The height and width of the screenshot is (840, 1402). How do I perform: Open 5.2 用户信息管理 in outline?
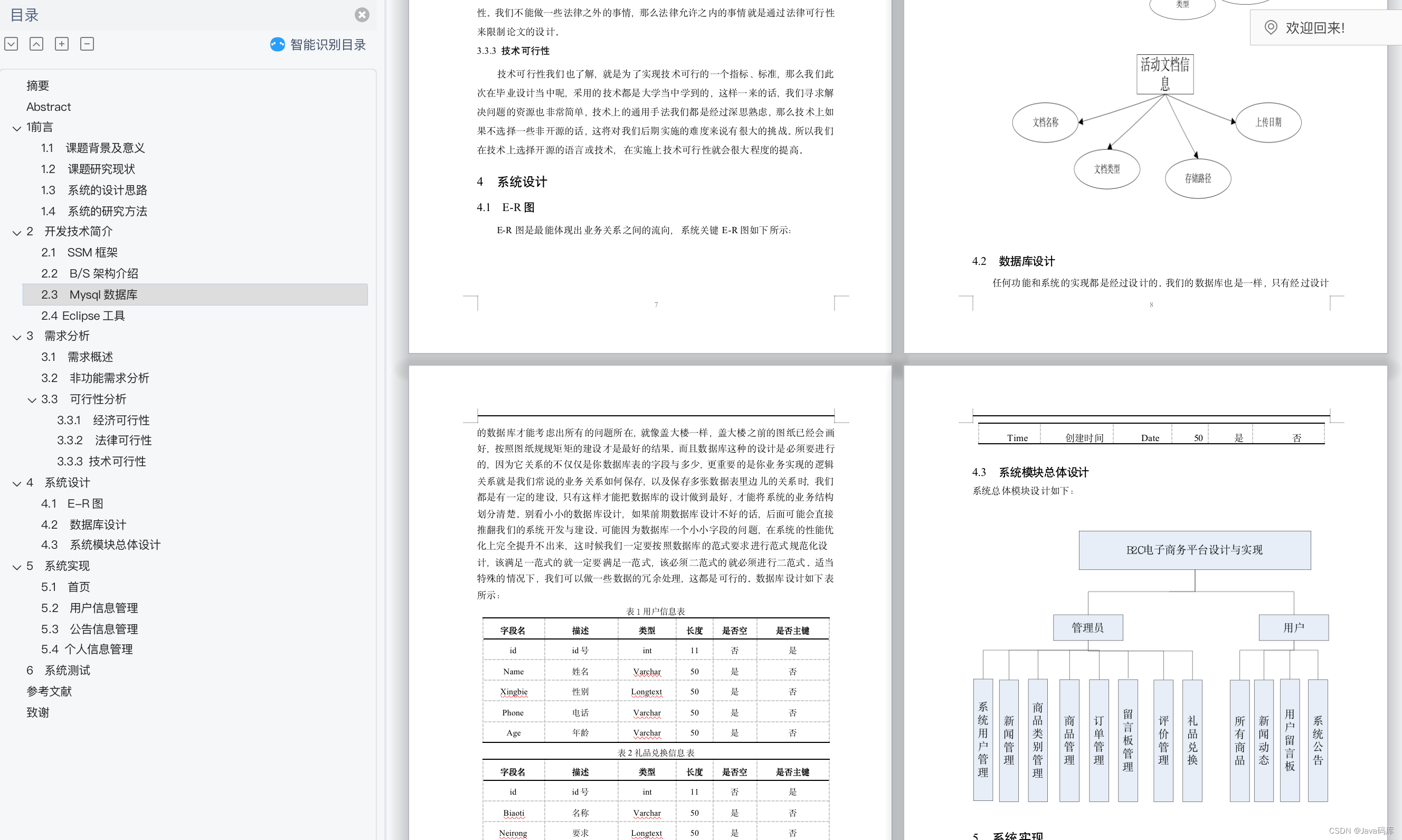(x=89, y=608)
